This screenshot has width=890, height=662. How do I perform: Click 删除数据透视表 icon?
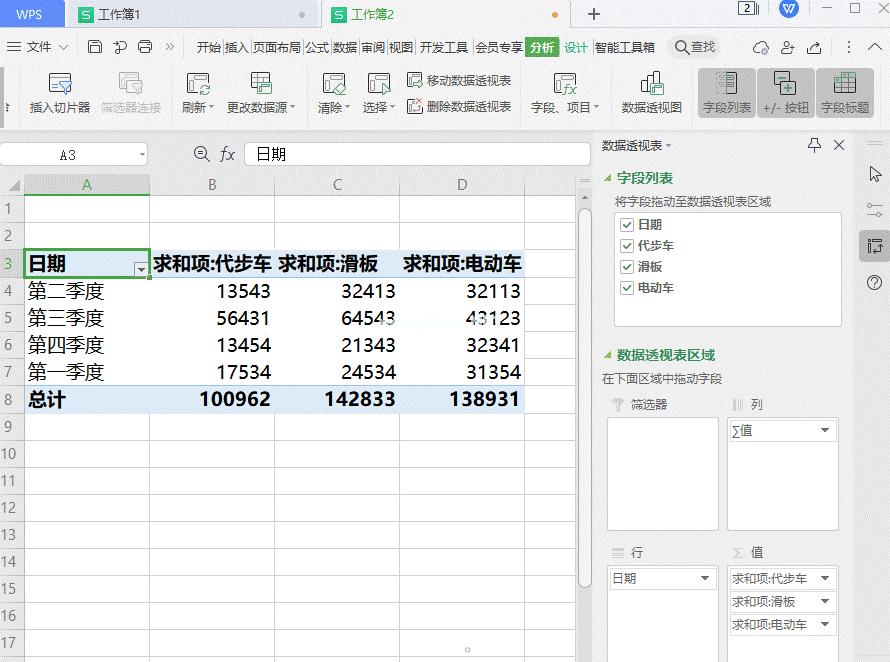415,106
